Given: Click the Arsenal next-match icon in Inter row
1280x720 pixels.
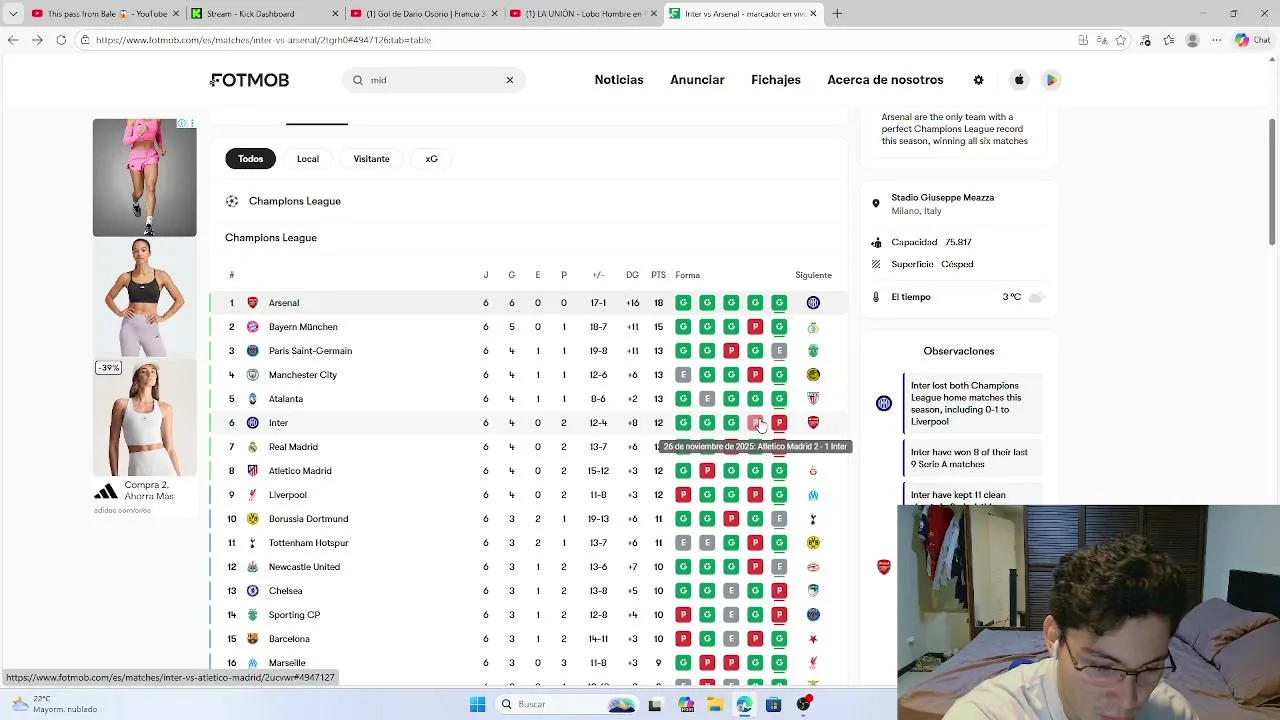Looking at the screenshot, I should pos(813,423).
